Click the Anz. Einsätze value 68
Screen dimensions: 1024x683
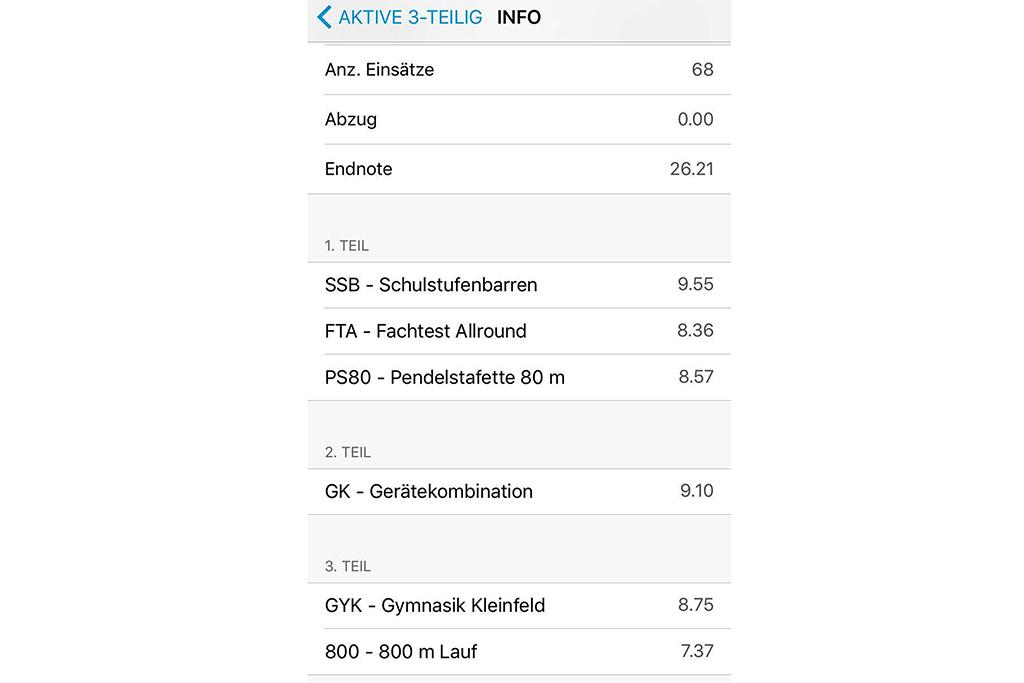pos(703,70)
